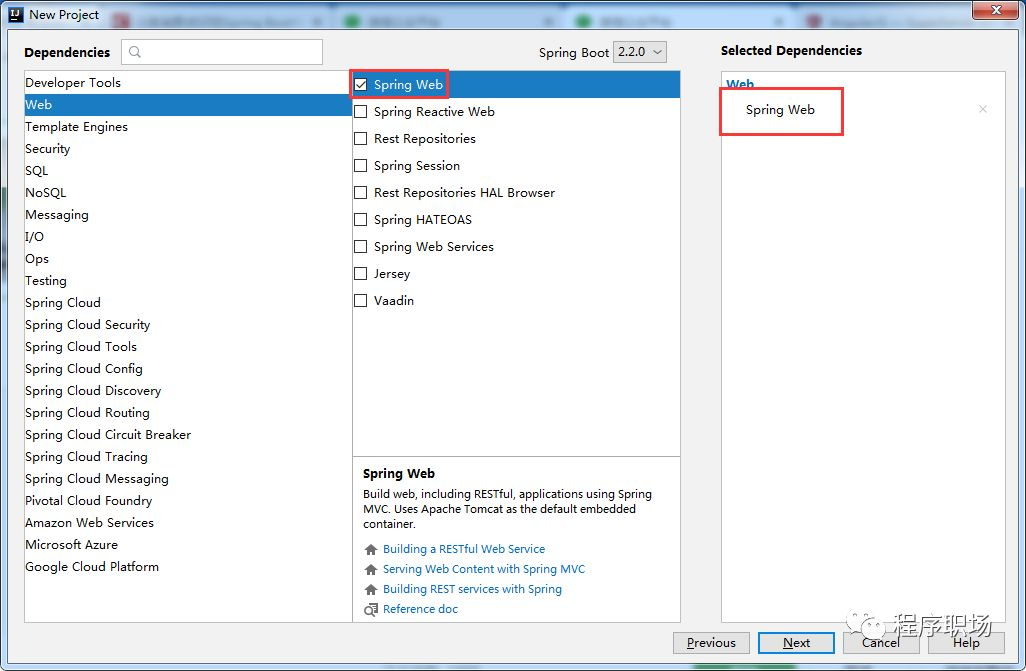Open Serving Web Content with Spring MVC
The width and height of the screenshot is (1026, 671).
coord(484,570)
